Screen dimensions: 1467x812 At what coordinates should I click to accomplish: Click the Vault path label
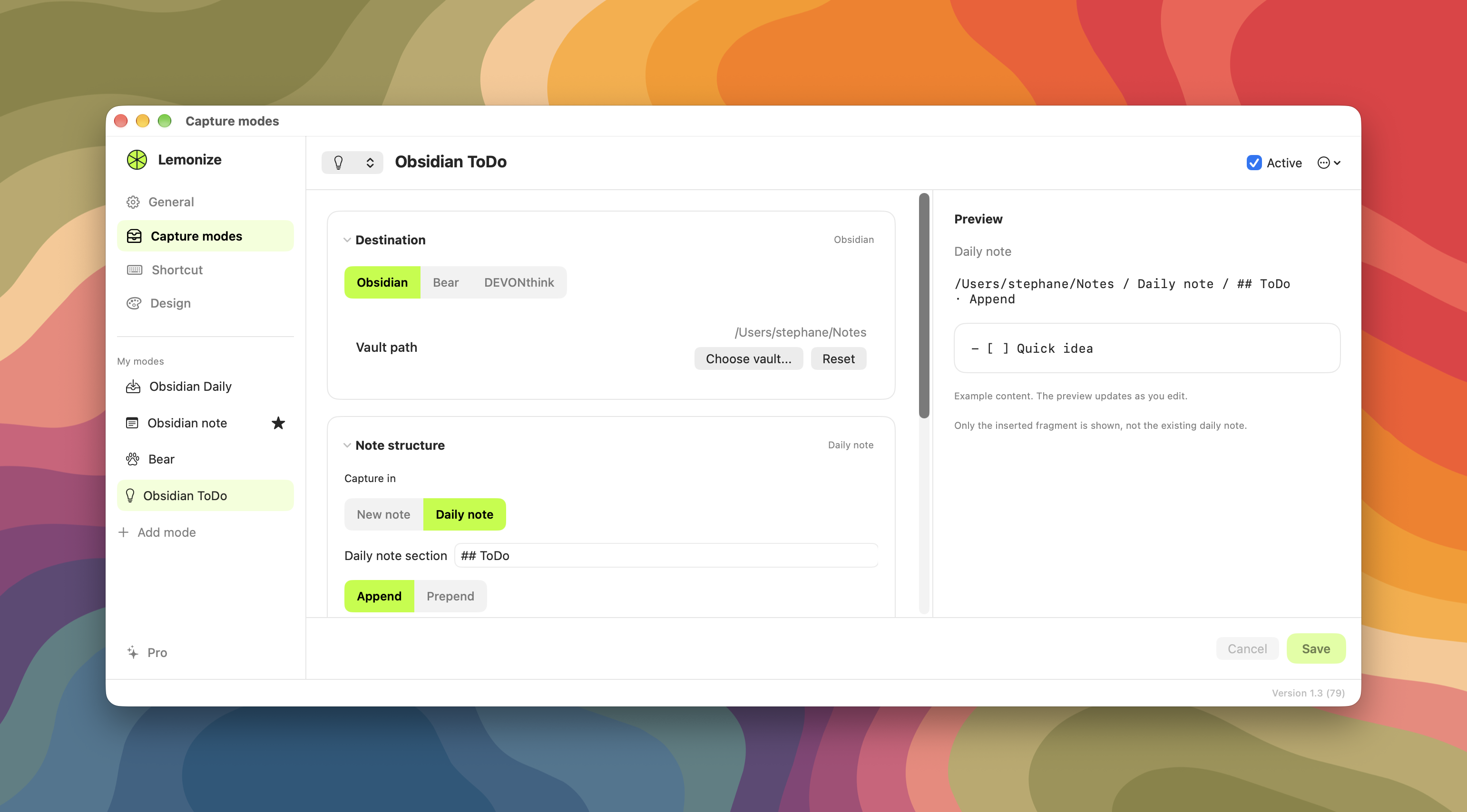386,348
